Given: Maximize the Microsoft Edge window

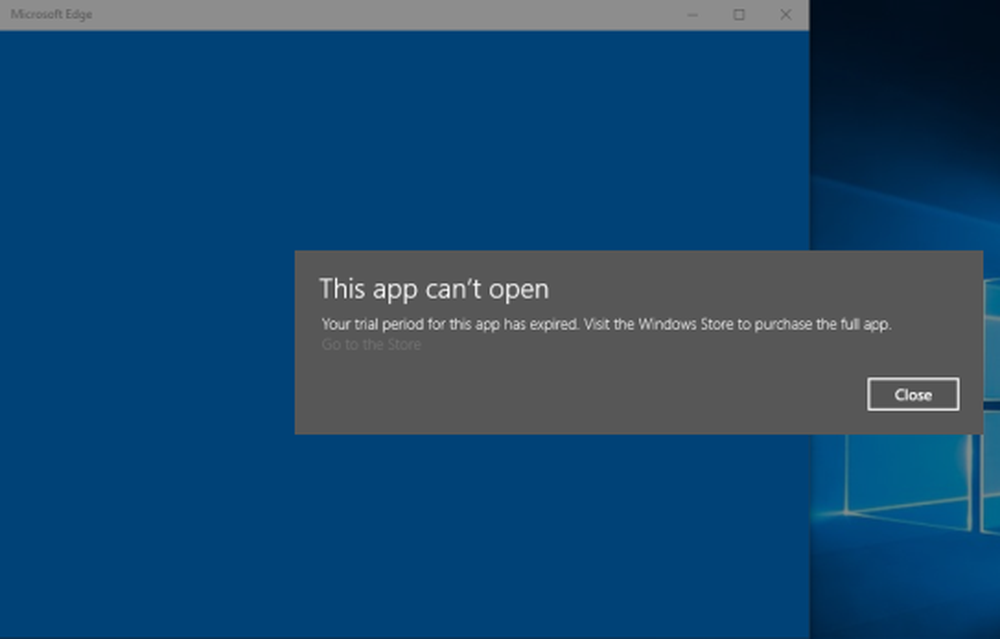Looking at the screenshot, I should [738, 14].
